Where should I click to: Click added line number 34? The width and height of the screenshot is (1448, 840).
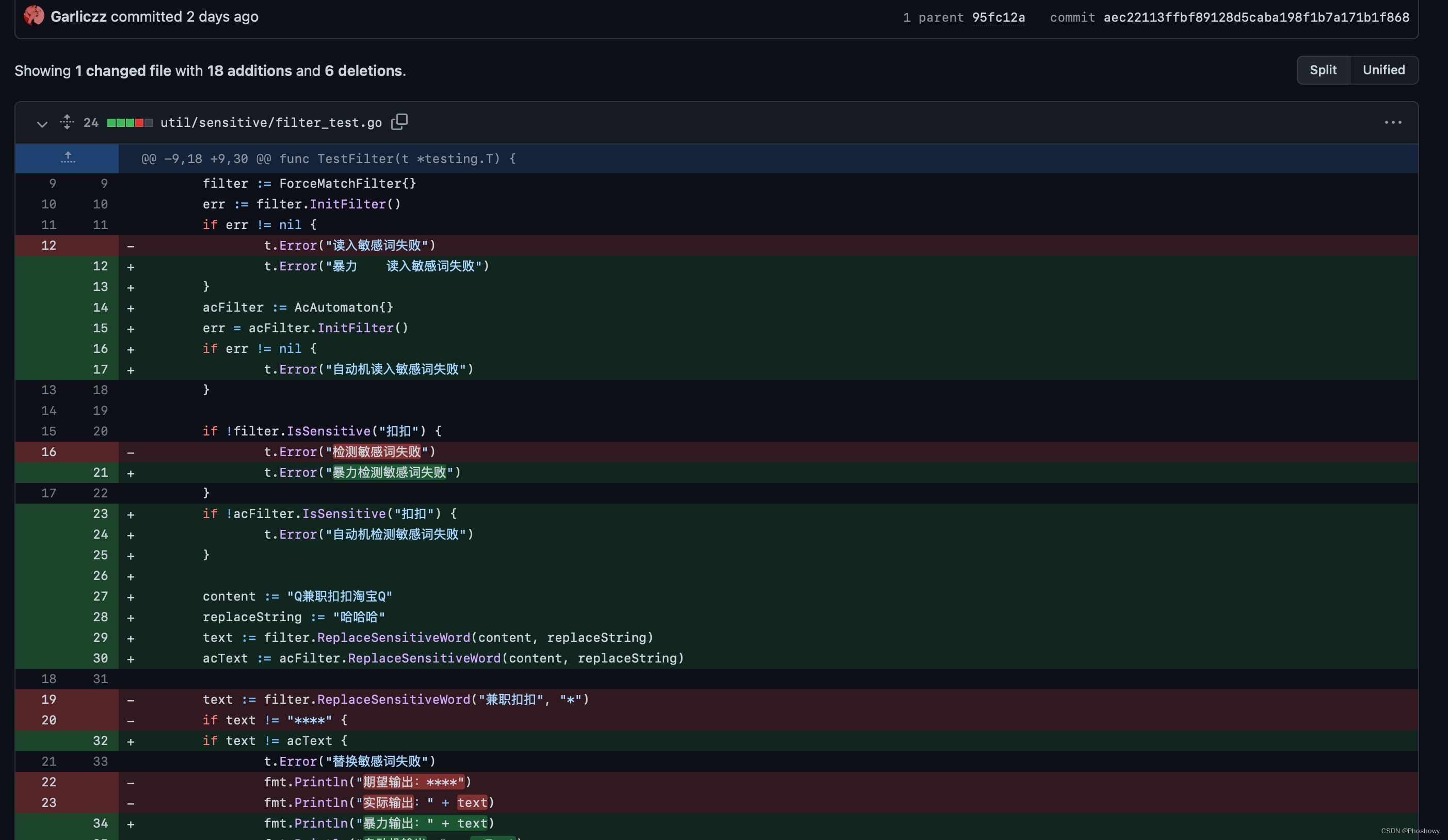coord(101,823)
